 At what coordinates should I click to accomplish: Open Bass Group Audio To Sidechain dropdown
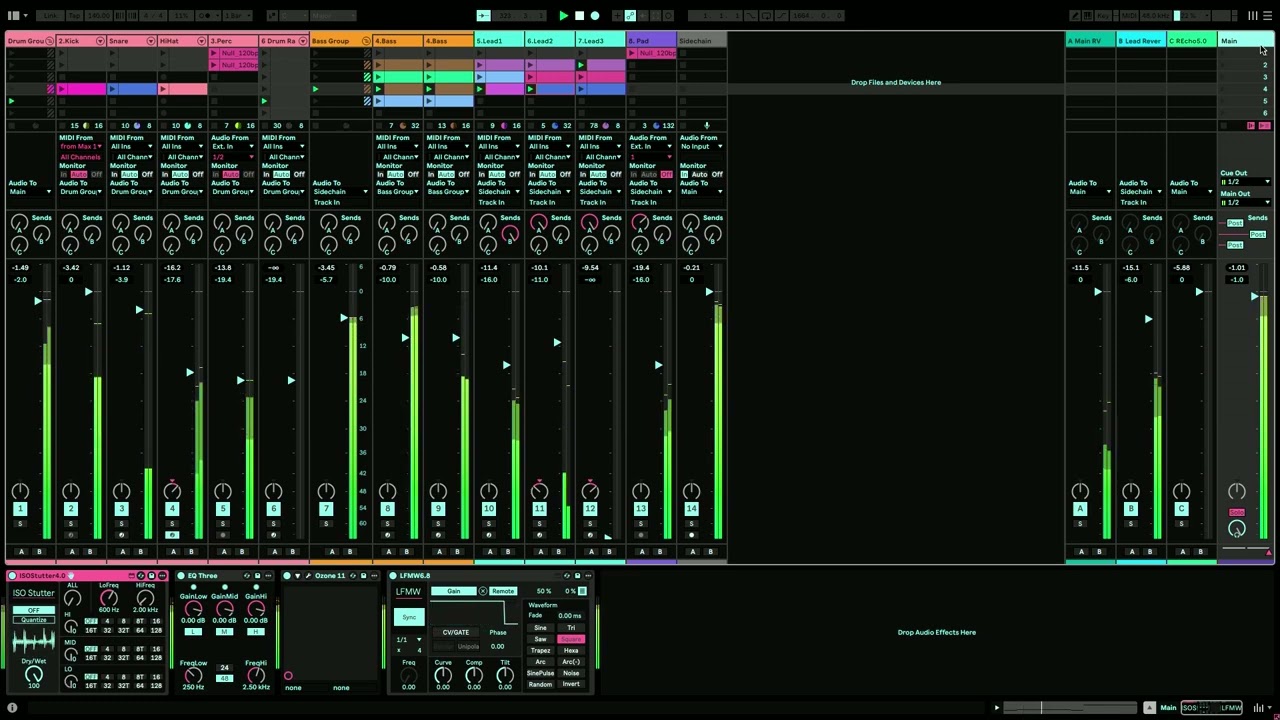[330, 192]
